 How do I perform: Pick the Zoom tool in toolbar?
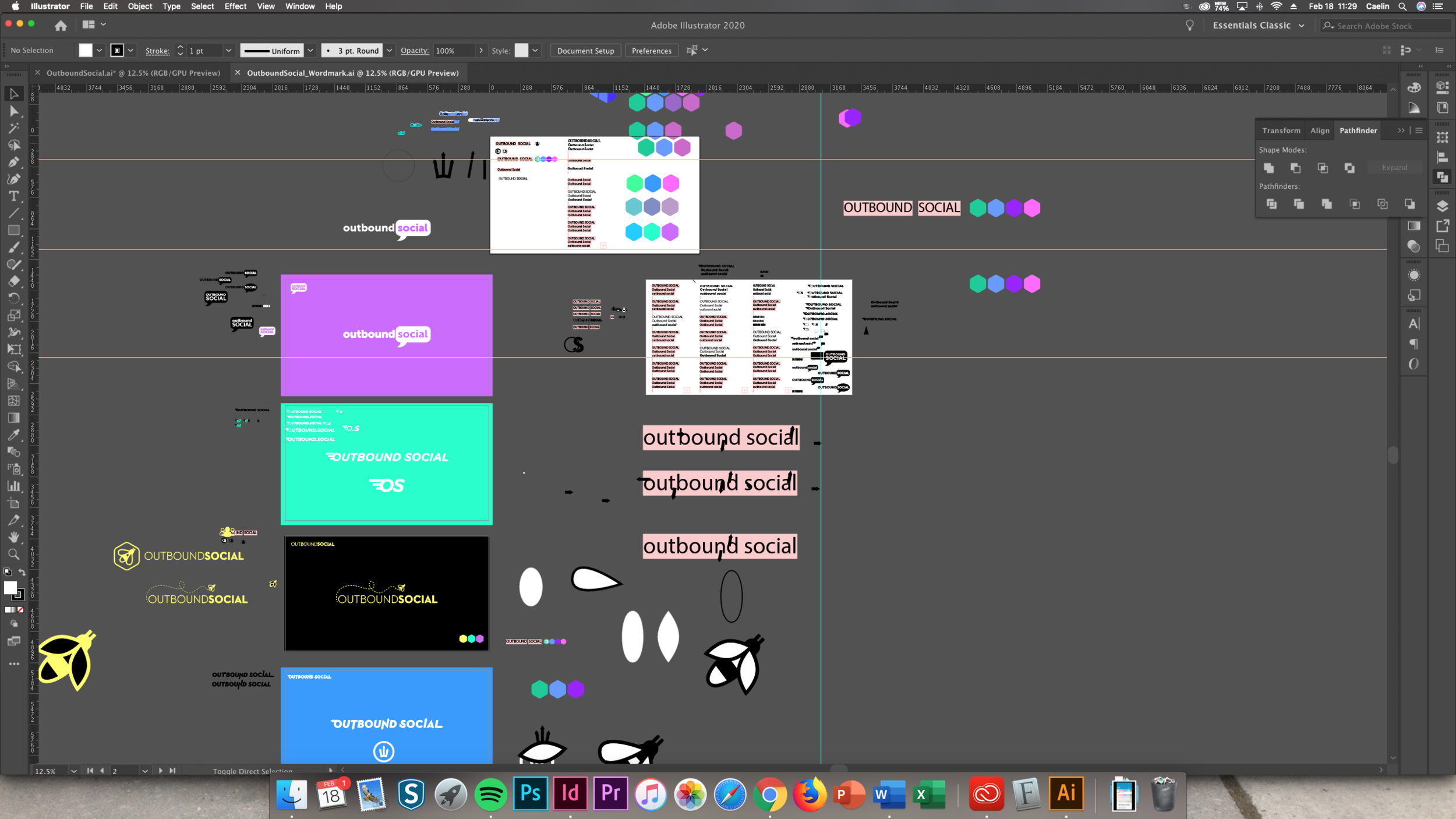pyautogui.click(x=13, y=555)
